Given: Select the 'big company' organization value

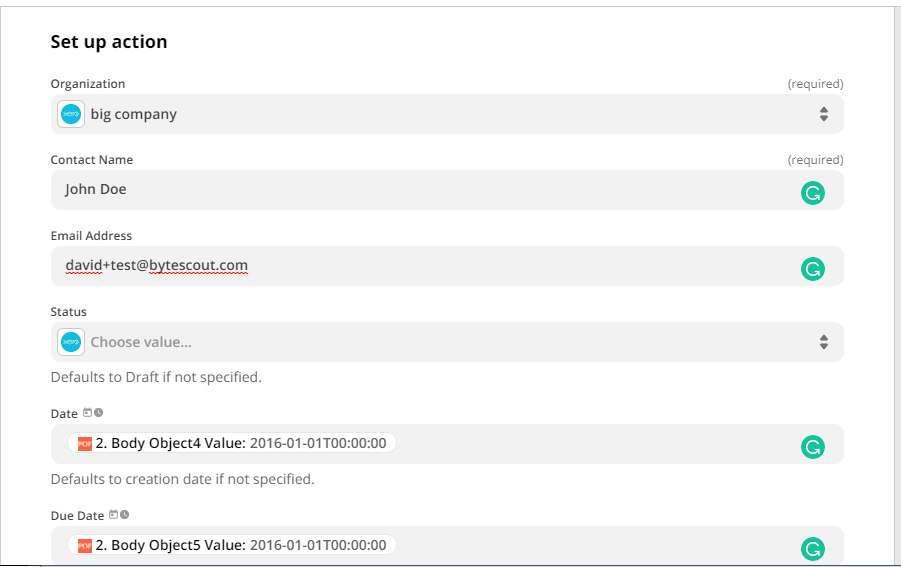Looking at the screenshot, I should [134, 114].
